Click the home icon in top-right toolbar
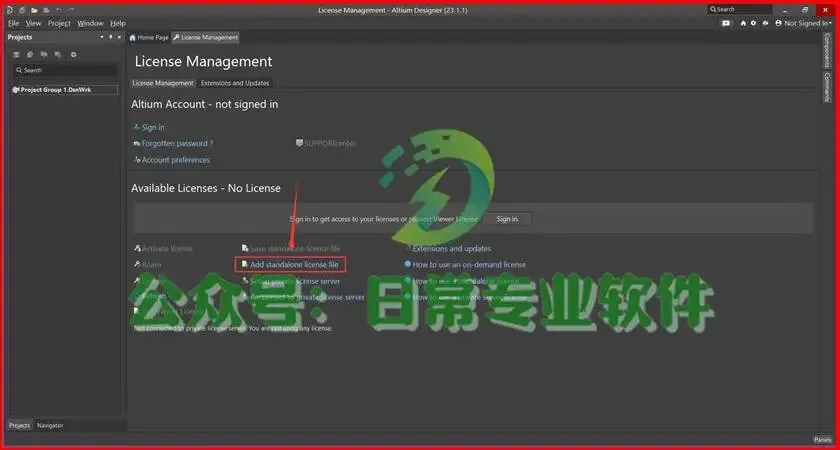This screenshot has height=450, width=840. pyautogui.click(x=743, y=24)
